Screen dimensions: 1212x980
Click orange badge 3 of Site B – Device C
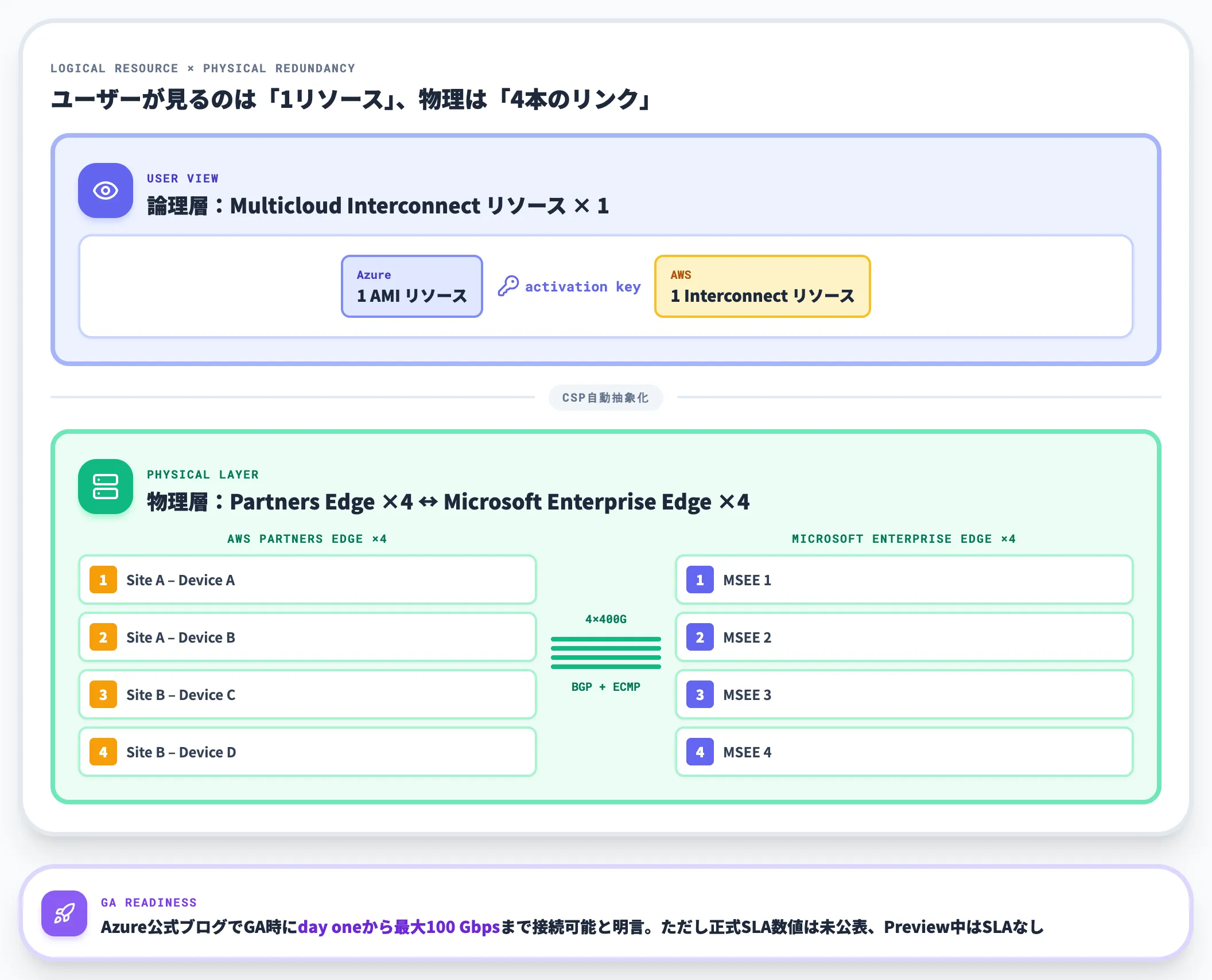point(103,695)
